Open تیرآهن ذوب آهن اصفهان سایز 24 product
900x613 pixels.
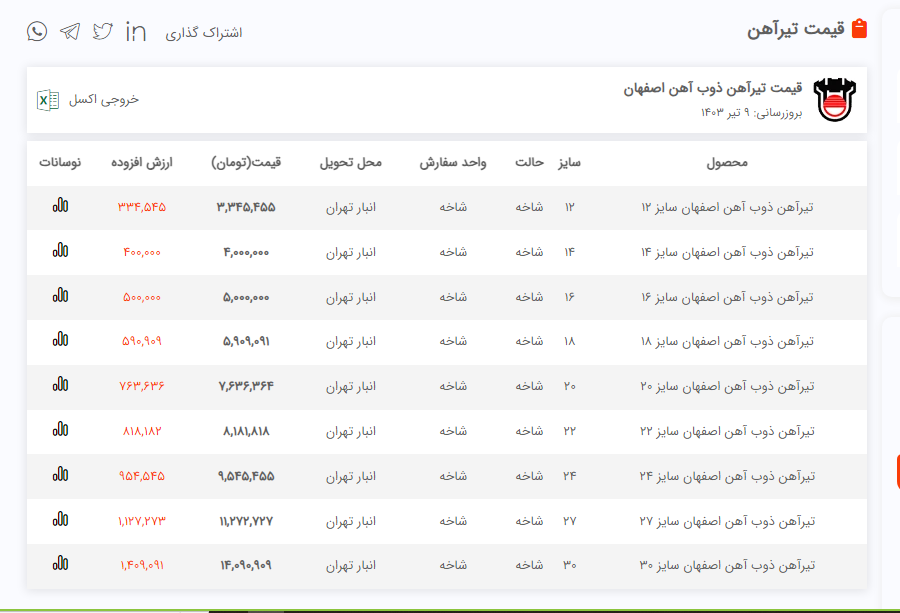pyautogui.click(x=727, y=476)
